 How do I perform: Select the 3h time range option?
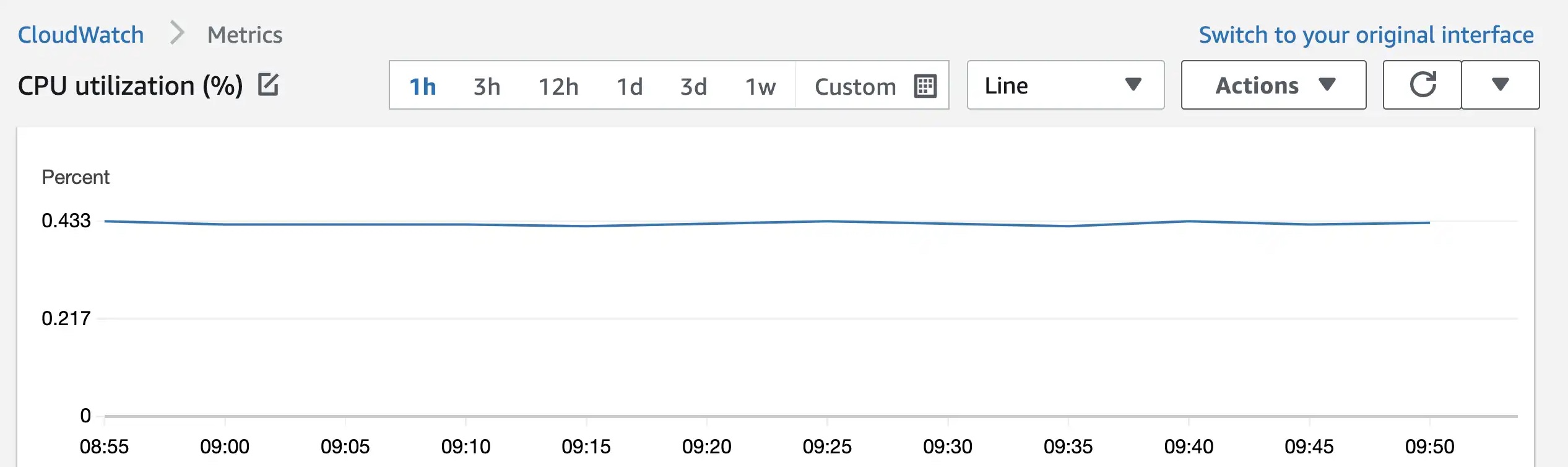(485, 86)
